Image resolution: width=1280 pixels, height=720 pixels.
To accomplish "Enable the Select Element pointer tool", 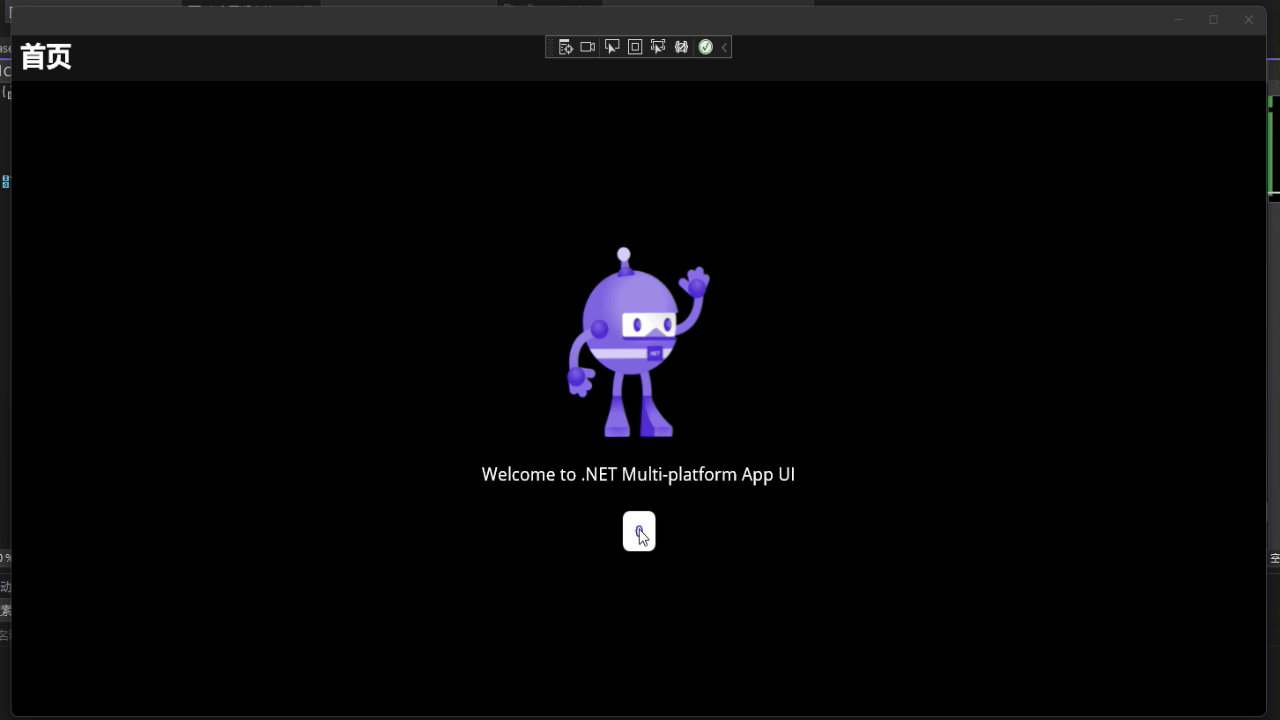I will [611, 47].
